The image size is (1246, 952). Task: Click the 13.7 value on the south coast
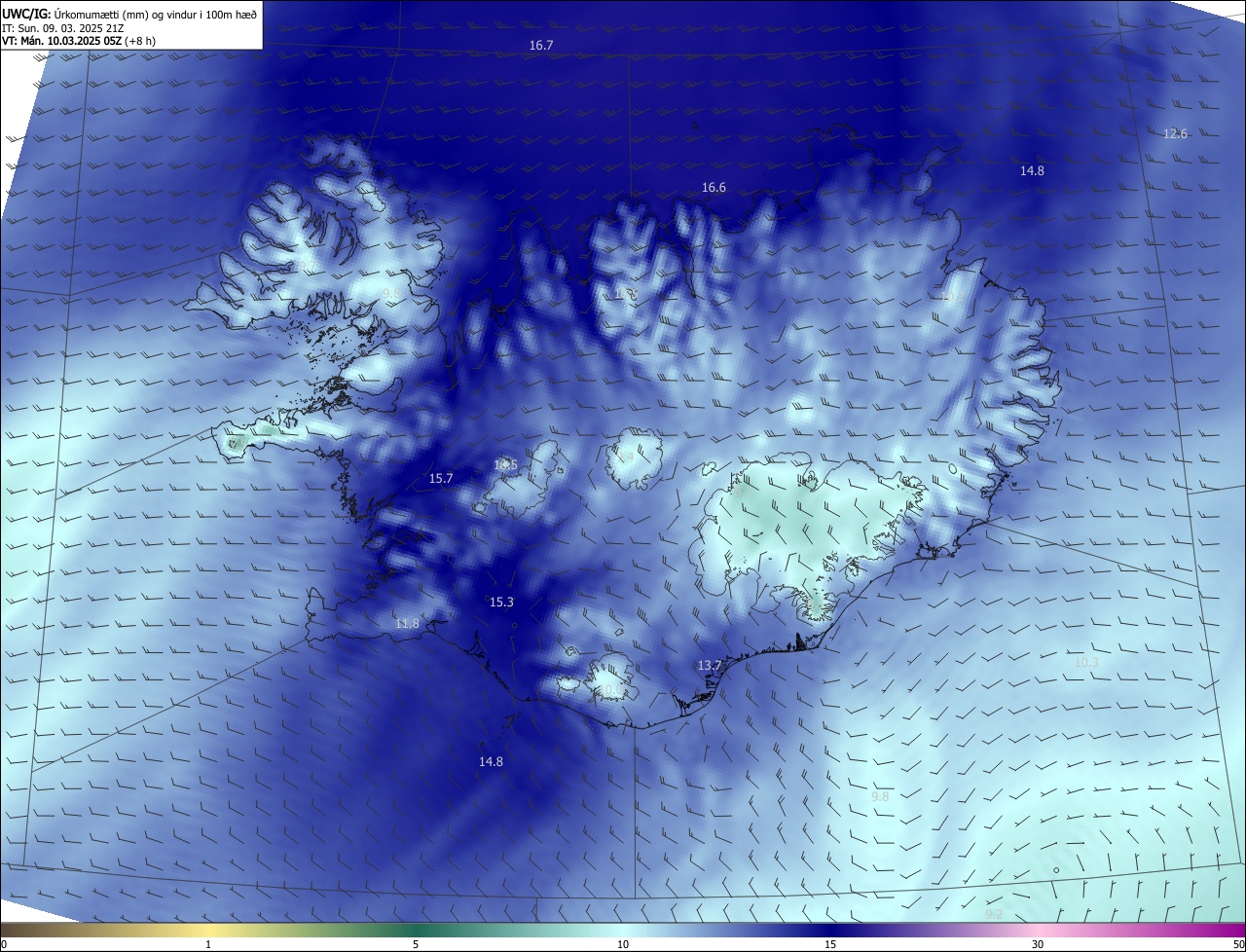pyautogui.click(x=710, y=665)
